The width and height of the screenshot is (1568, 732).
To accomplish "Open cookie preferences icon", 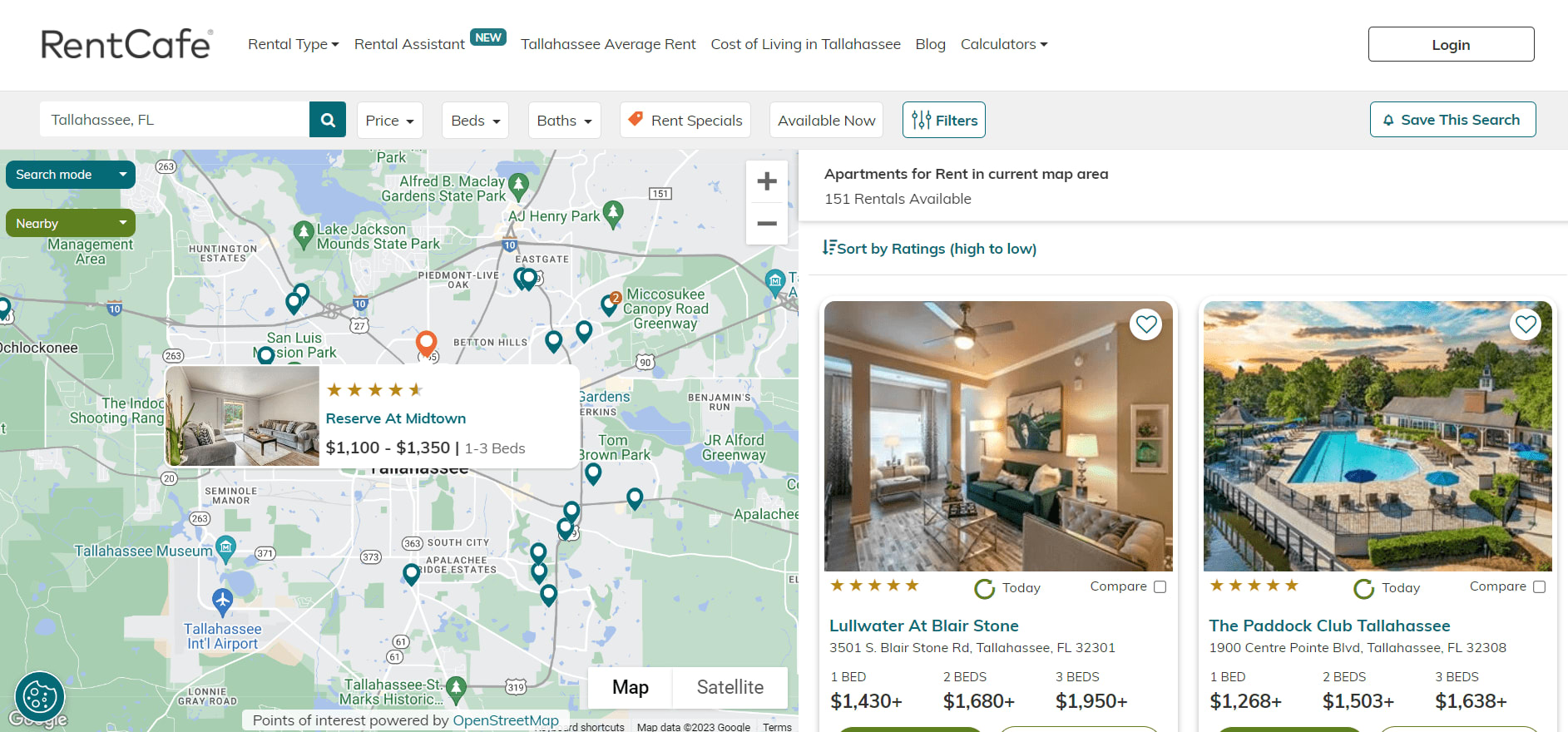I will pyautogui.click(x=39, y=696).
